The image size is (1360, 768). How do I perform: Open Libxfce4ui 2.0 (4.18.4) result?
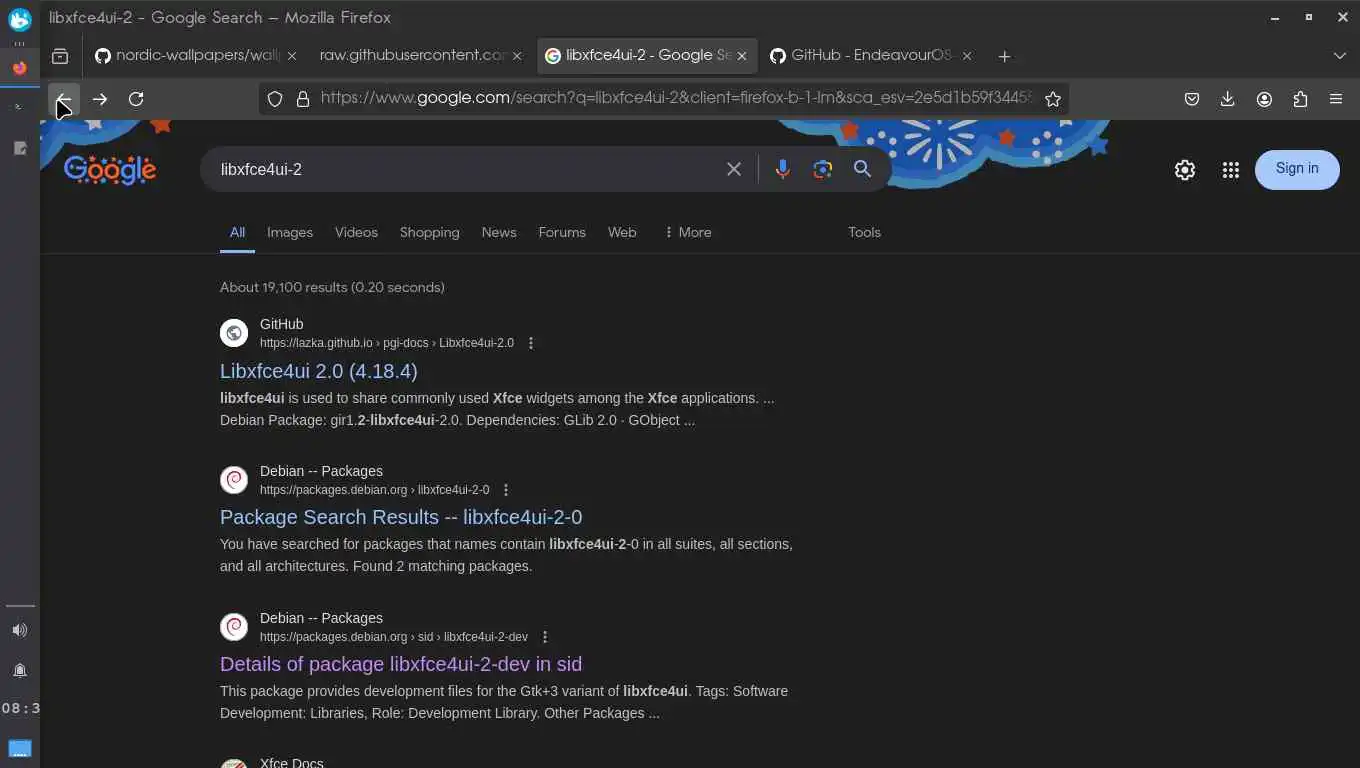click(x=319, y=371)
